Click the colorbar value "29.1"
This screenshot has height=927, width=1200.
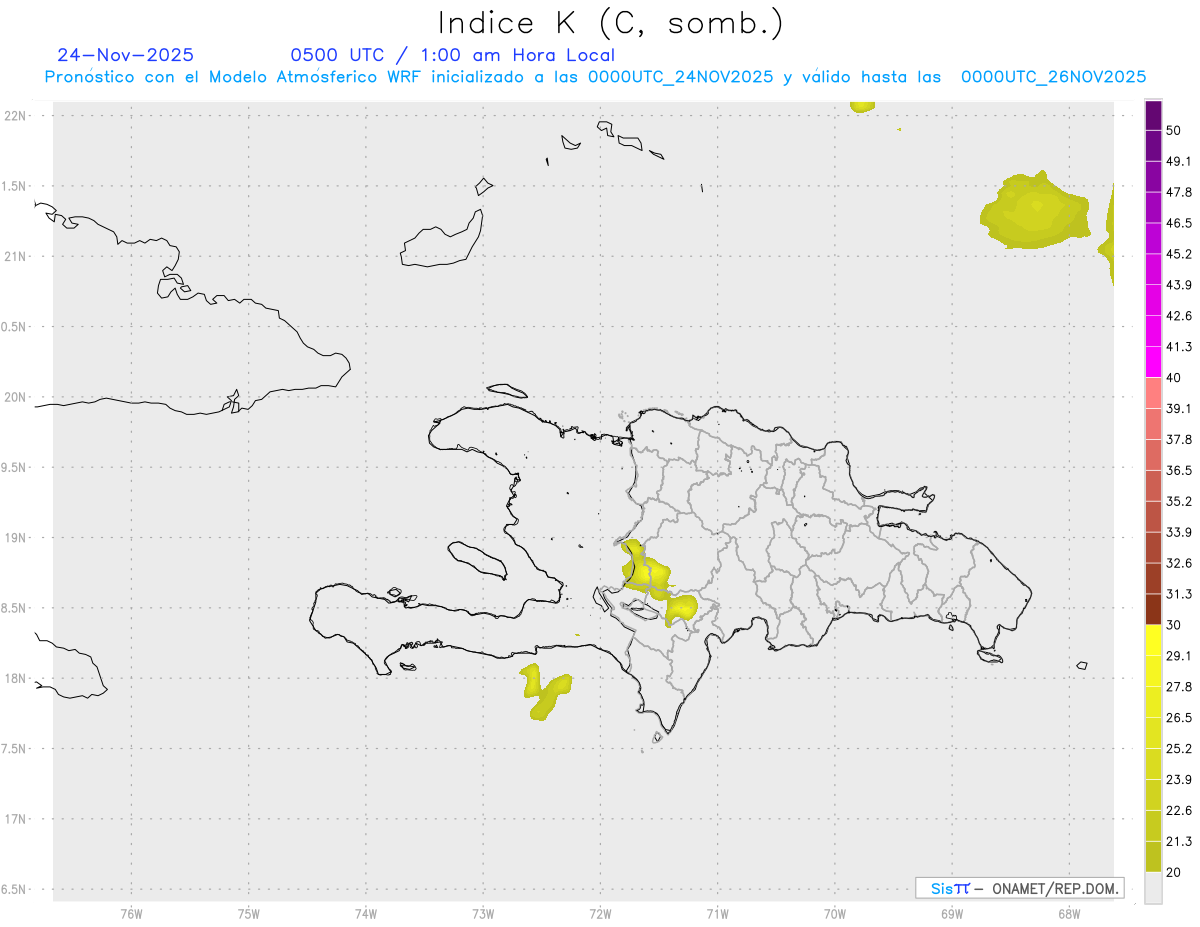coord(1179,656)
